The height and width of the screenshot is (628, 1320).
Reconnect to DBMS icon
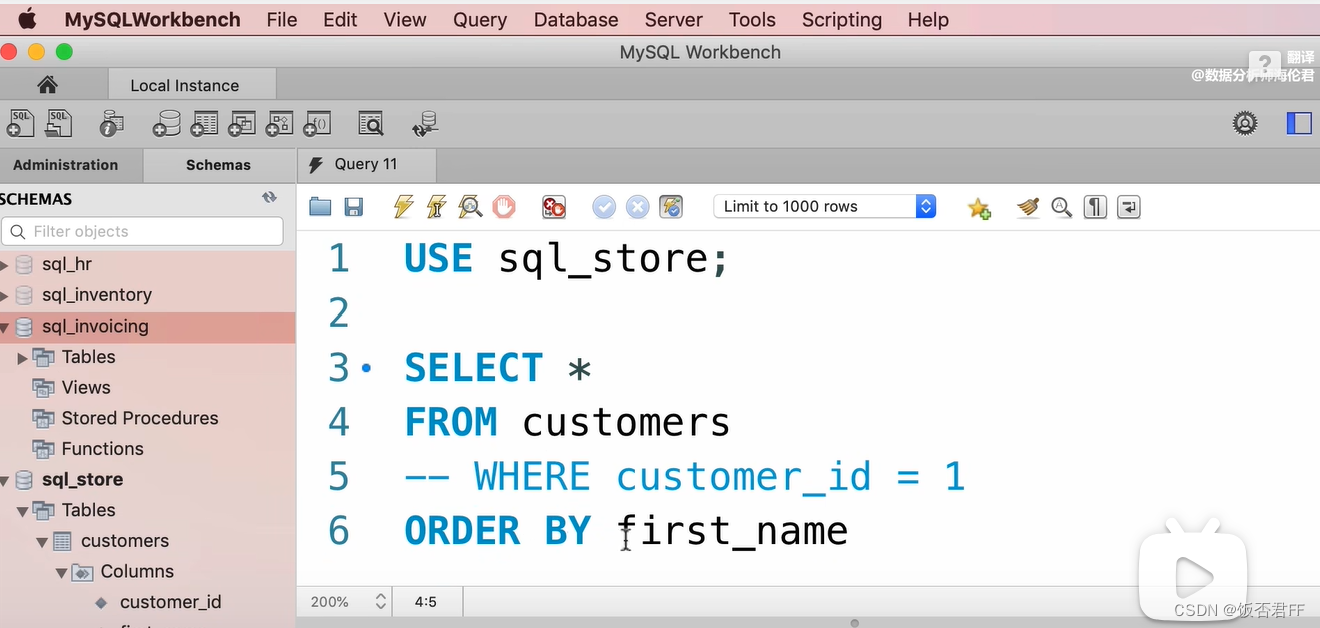point(425,123)
